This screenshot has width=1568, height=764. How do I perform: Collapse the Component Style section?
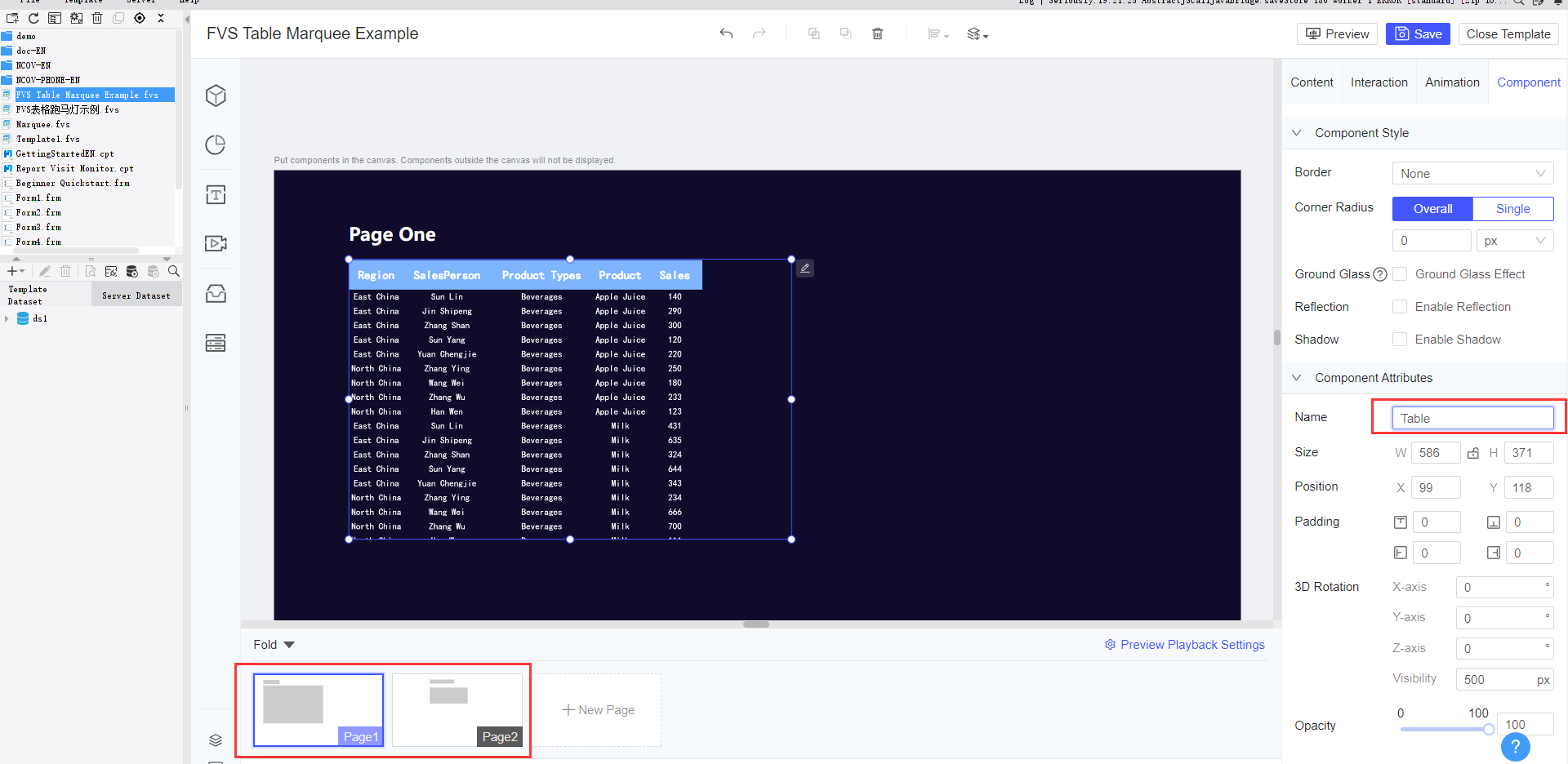click(x=1296, y=132)
